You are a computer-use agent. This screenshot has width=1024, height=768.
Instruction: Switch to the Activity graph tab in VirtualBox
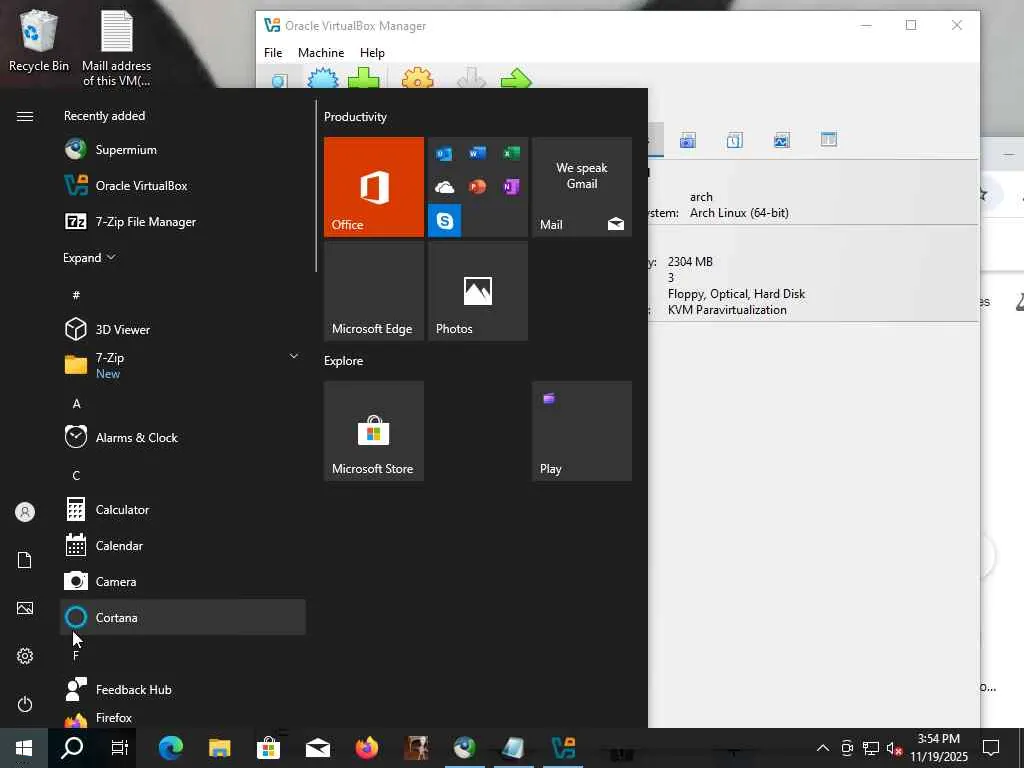(782, 140)
